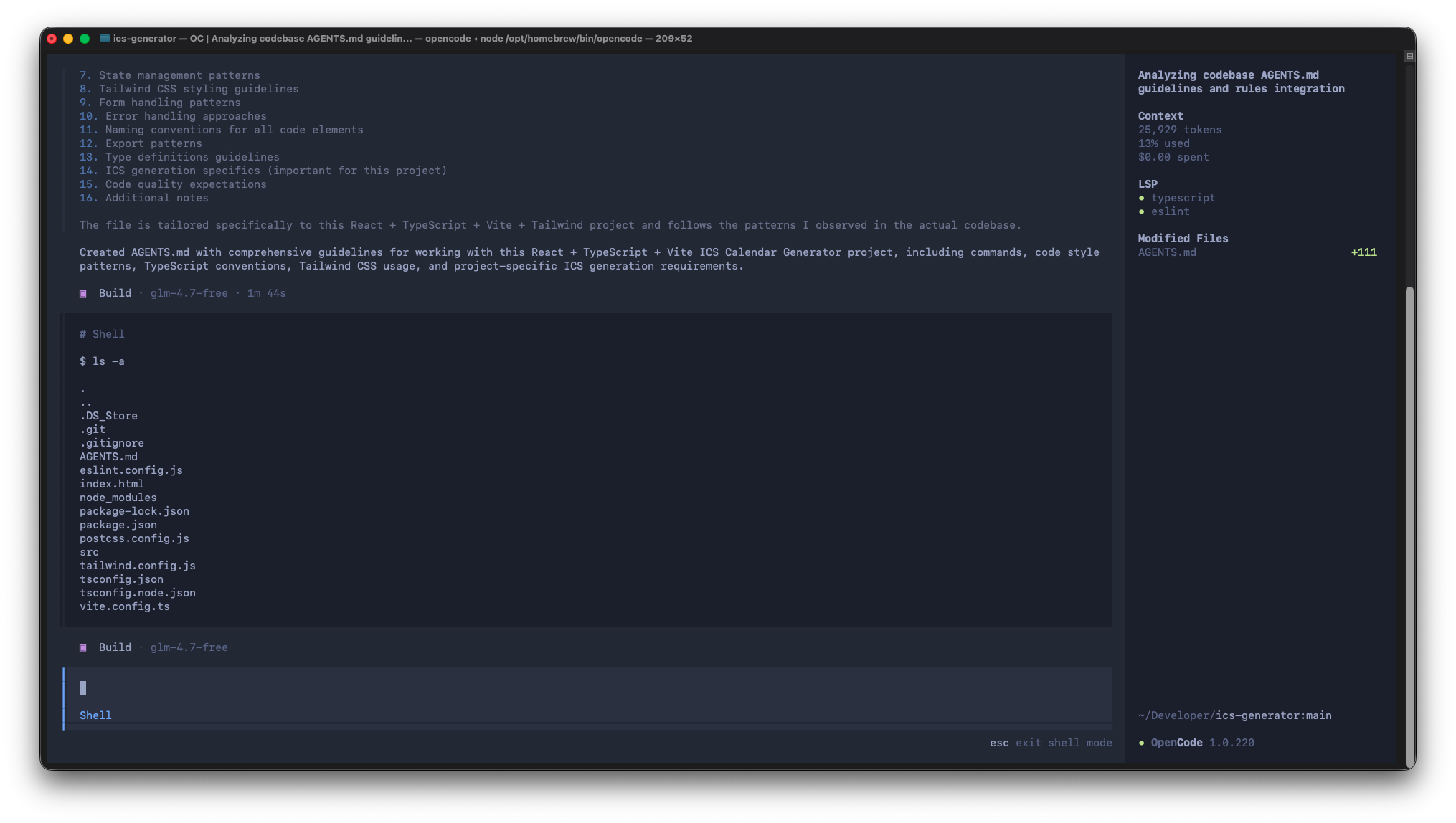
Task: Click the Build icon next to glm-4.7-free below shell output
Action: coord(83,647)
